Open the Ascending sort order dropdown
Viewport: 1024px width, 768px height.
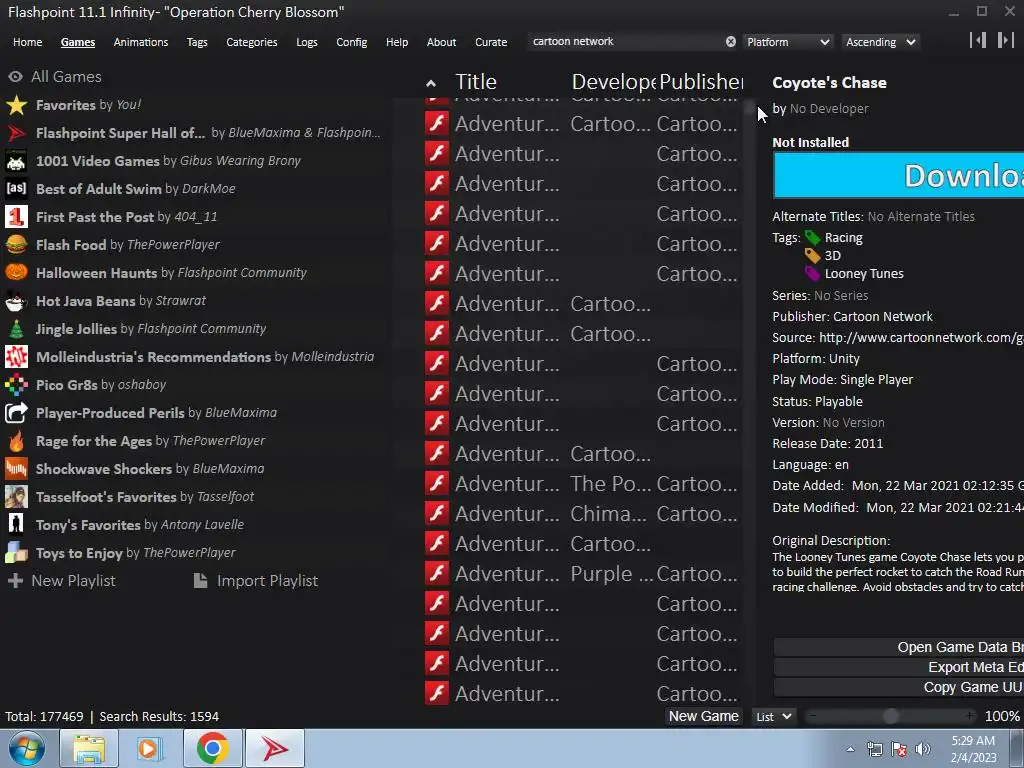(x=880, y=42)
